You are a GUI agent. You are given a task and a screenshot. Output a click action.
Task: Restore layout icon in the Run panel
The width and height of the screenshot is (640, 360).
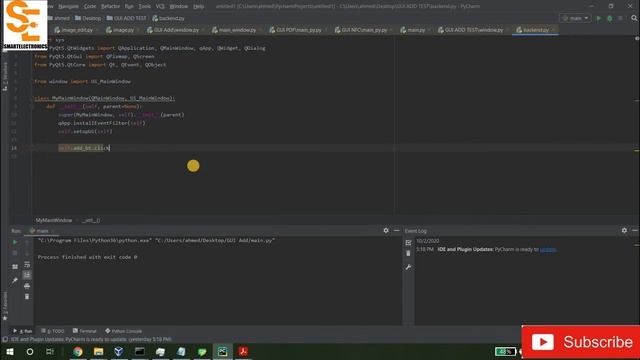(x=15, y=267)
